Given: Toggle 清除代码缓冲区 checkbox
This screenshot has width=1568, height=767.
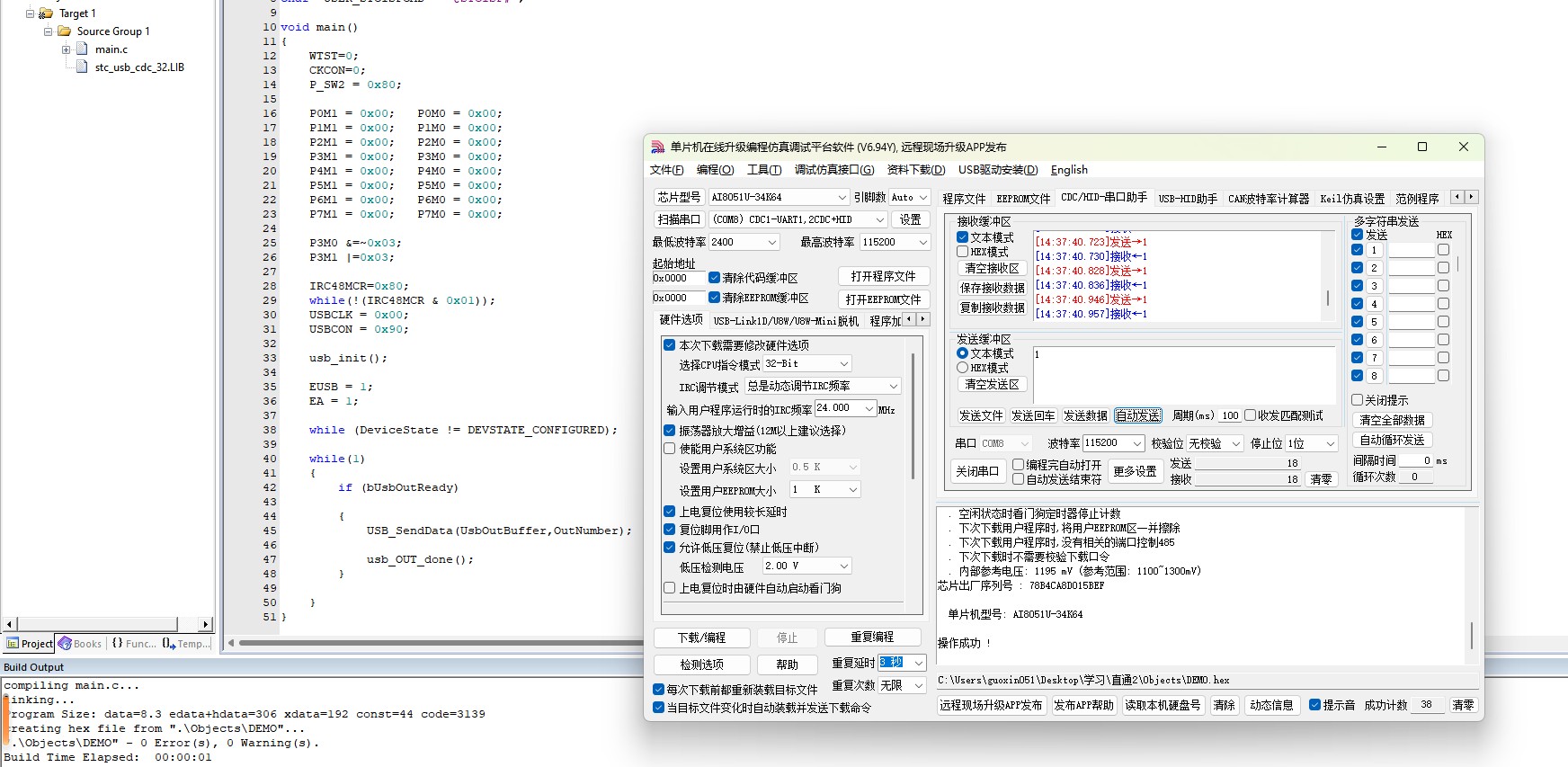Looking at the screenshot, I should pos(714,278).
